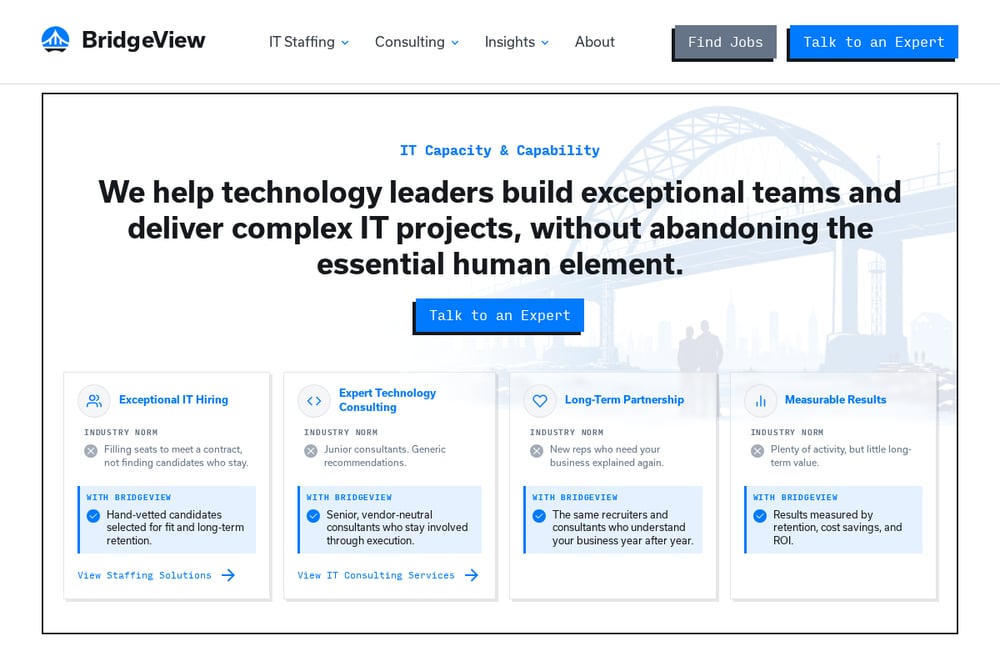Image resolution: width=1000 pixels, height=667 pixels.
Task: Click the checkmark icon beside The same recruiters
Action: coord(539,516)
